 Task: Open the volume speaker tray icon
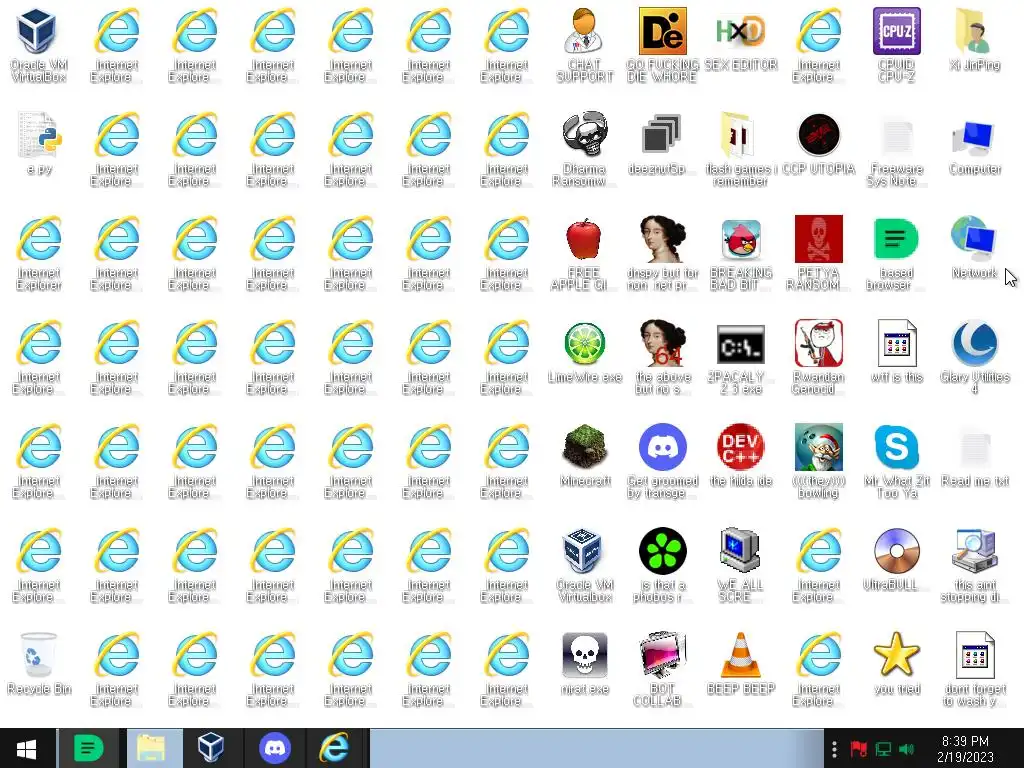pyautogui.click(x=906, y=748)
